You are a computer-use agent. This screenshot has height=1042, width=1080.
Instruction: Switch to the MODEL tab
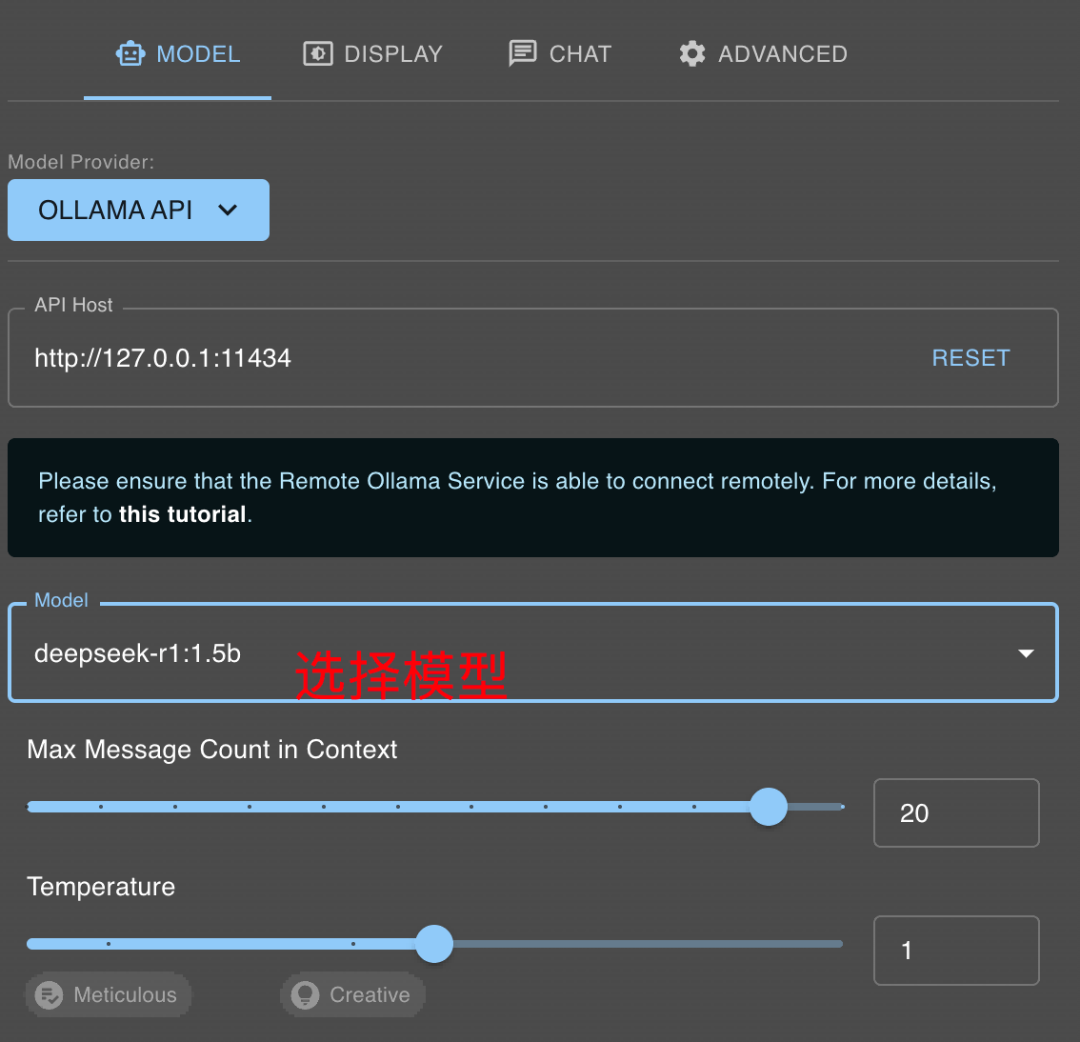[178, 54]
